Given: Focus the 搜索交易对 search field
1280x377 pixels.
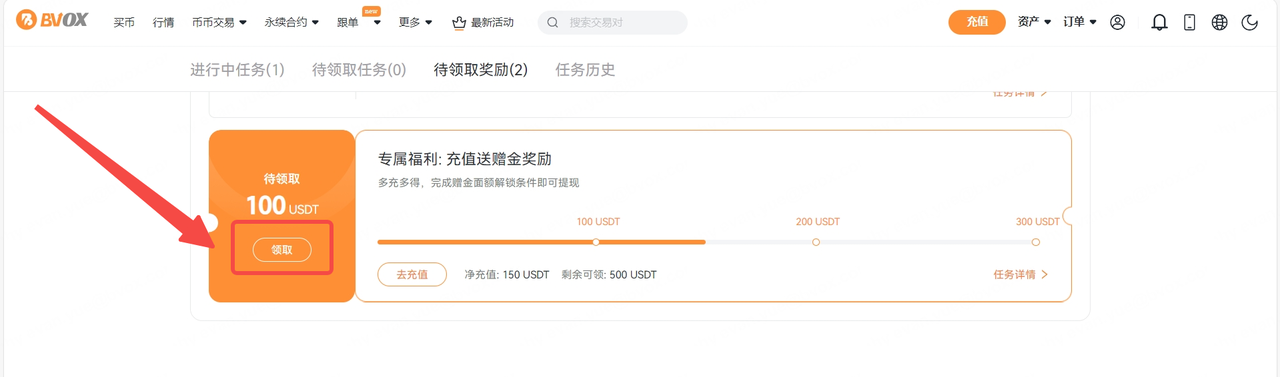Looking at the screenshot, I should pyautogui.click(x=612, y=22).
